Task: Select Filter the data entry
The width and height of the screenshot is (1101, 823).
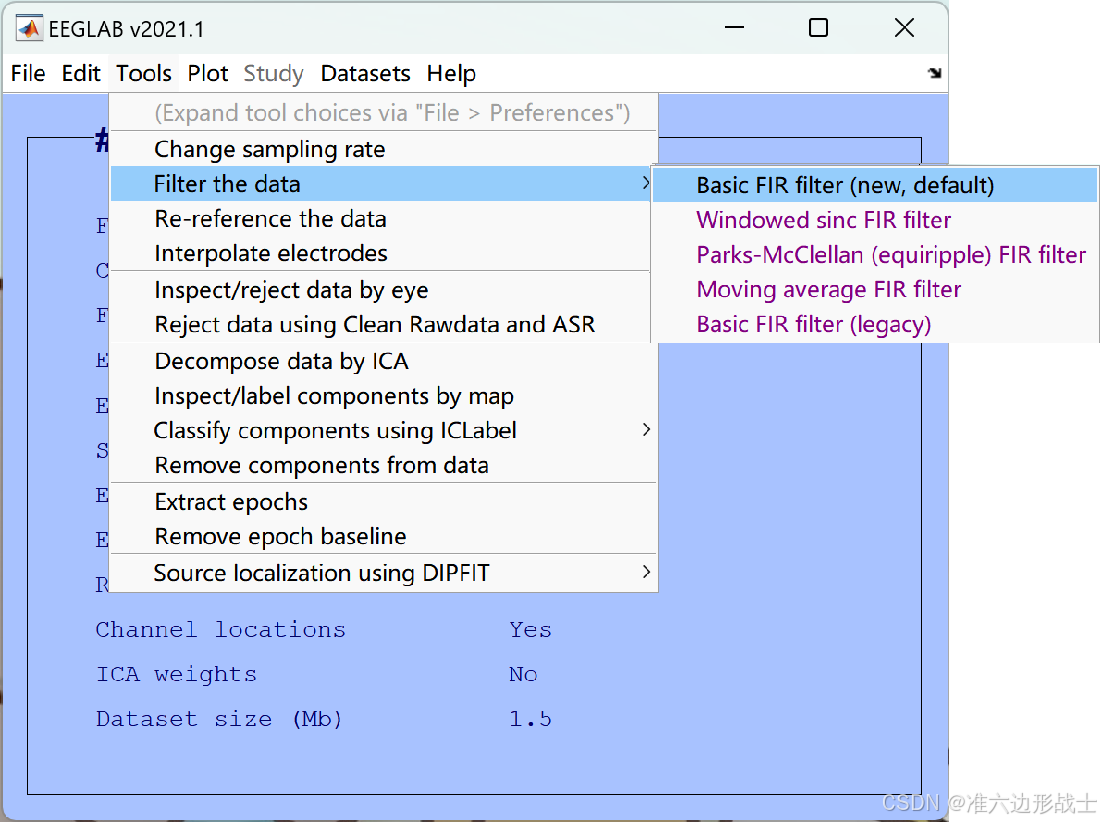Action: click(x=383, y=184)
